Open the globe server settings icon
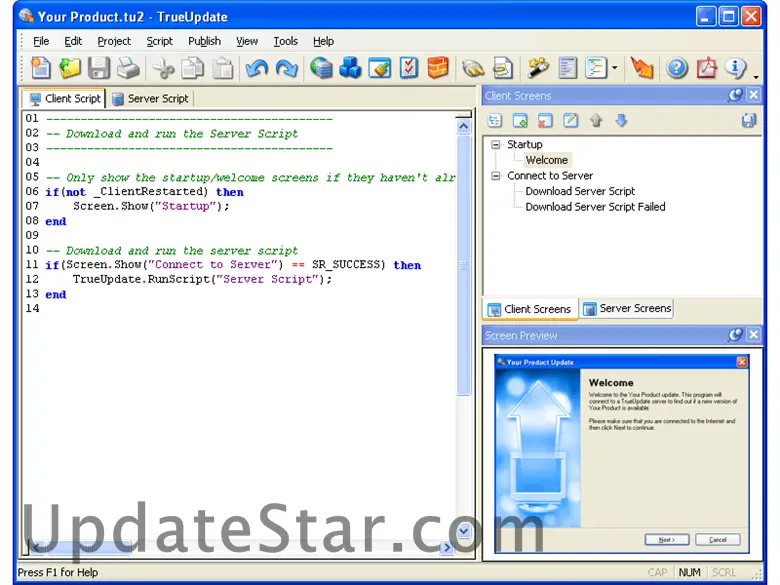Viewport: 780px width, 585px height. point(321,68)
